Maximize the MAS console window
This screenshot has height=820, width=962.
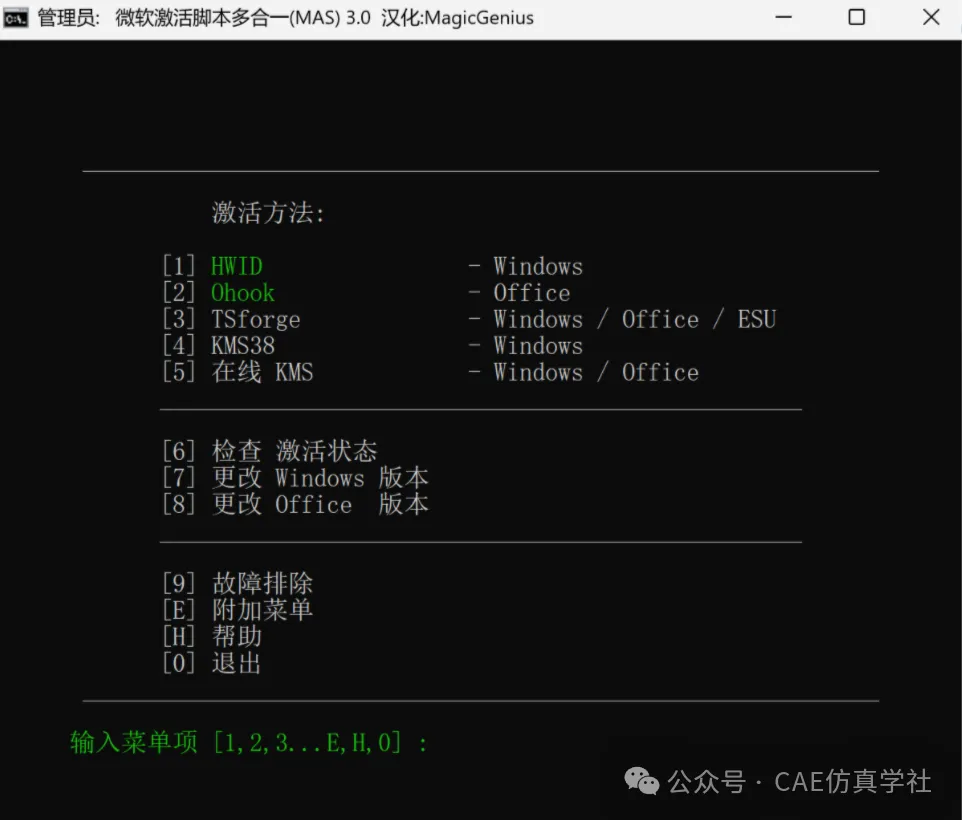856,17
